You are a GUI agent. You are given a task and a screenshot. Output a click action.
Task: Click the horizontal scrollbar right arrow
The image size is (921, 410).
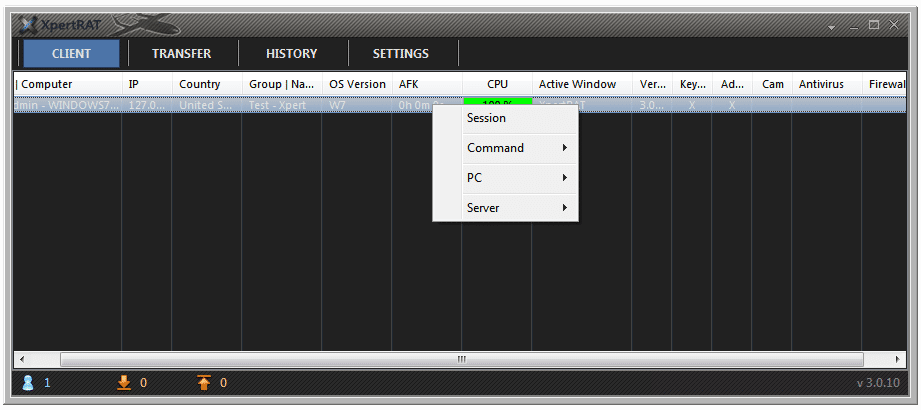pos(897,359)
